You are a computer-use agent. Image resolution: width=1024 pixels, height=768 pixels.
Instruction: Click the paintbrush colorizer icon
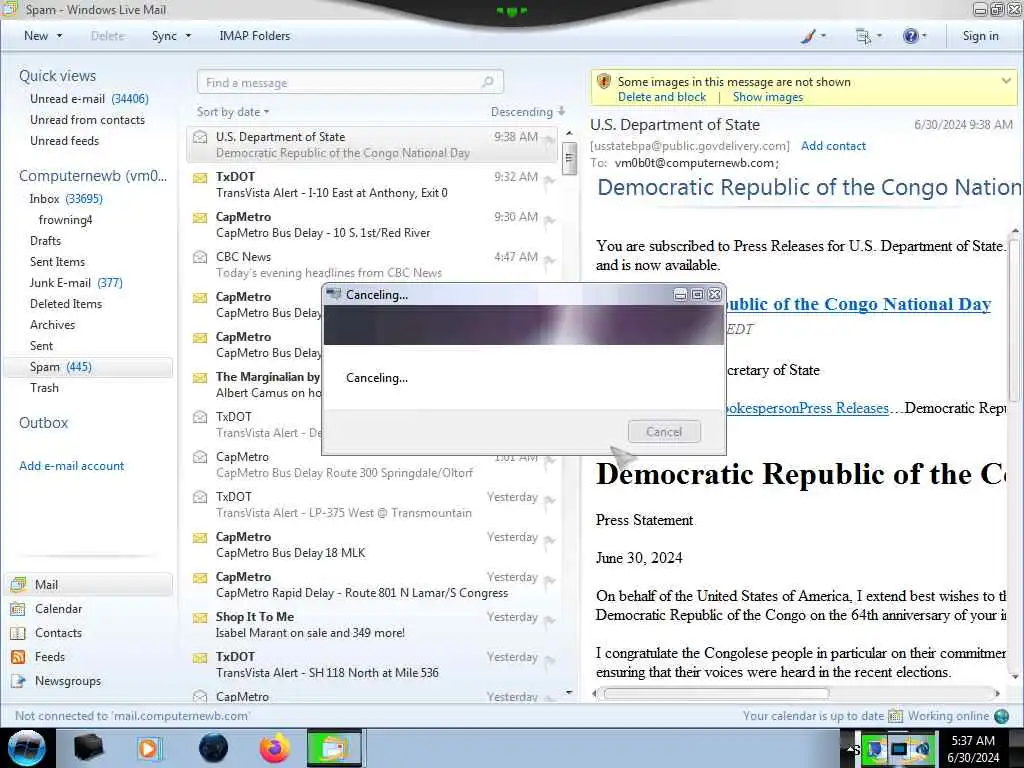click(808, 36)
